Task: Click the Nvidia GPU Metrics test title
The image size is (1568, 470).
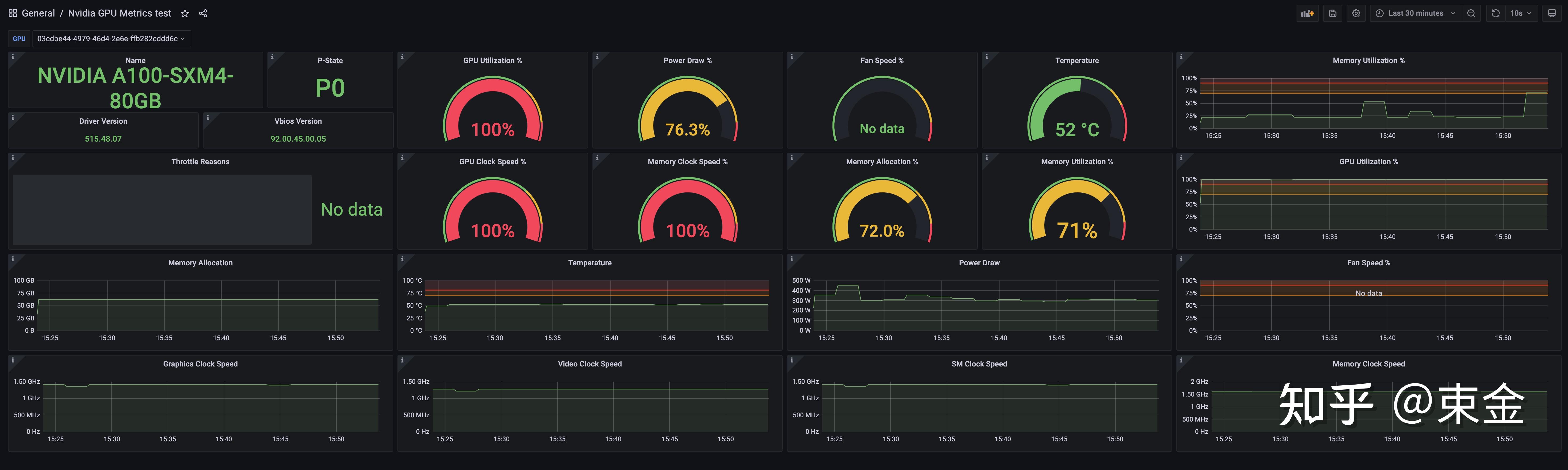Action: [119, 13]
